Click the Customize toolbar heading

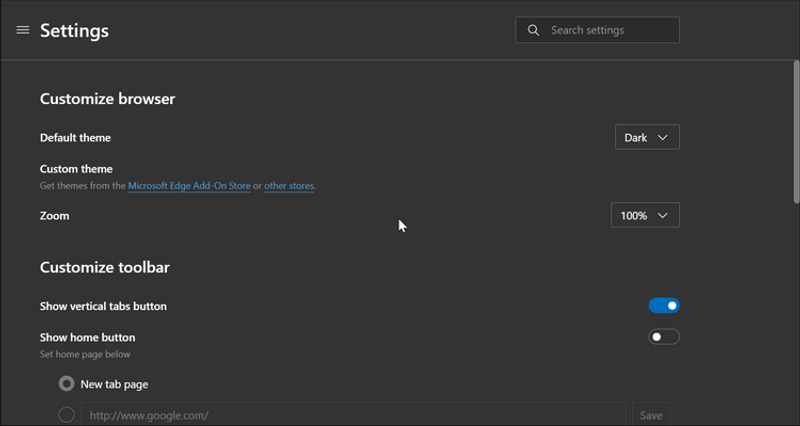(x=105, y=267)
